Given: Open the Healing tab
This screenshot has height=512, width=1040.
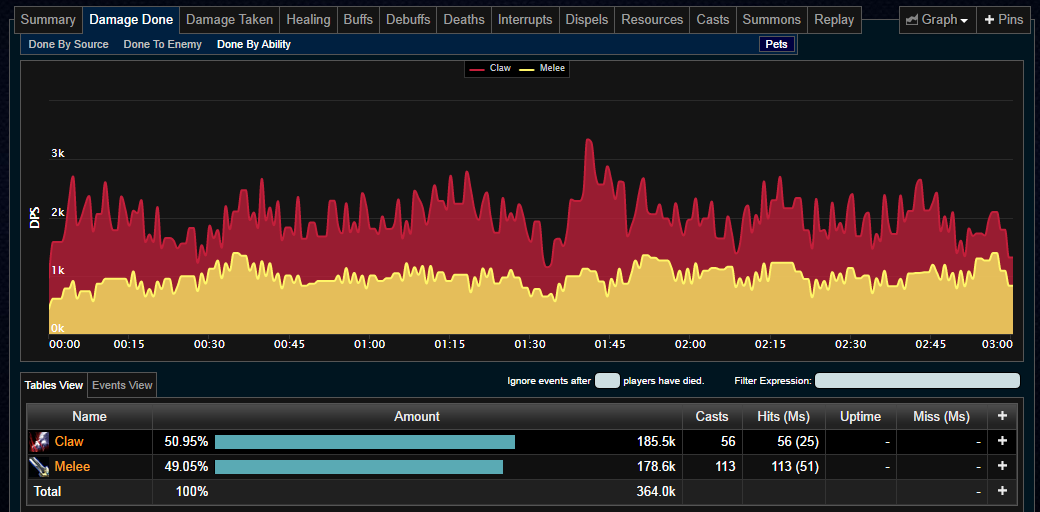Looking at the screenshot, I should click(x=308, y=20).
